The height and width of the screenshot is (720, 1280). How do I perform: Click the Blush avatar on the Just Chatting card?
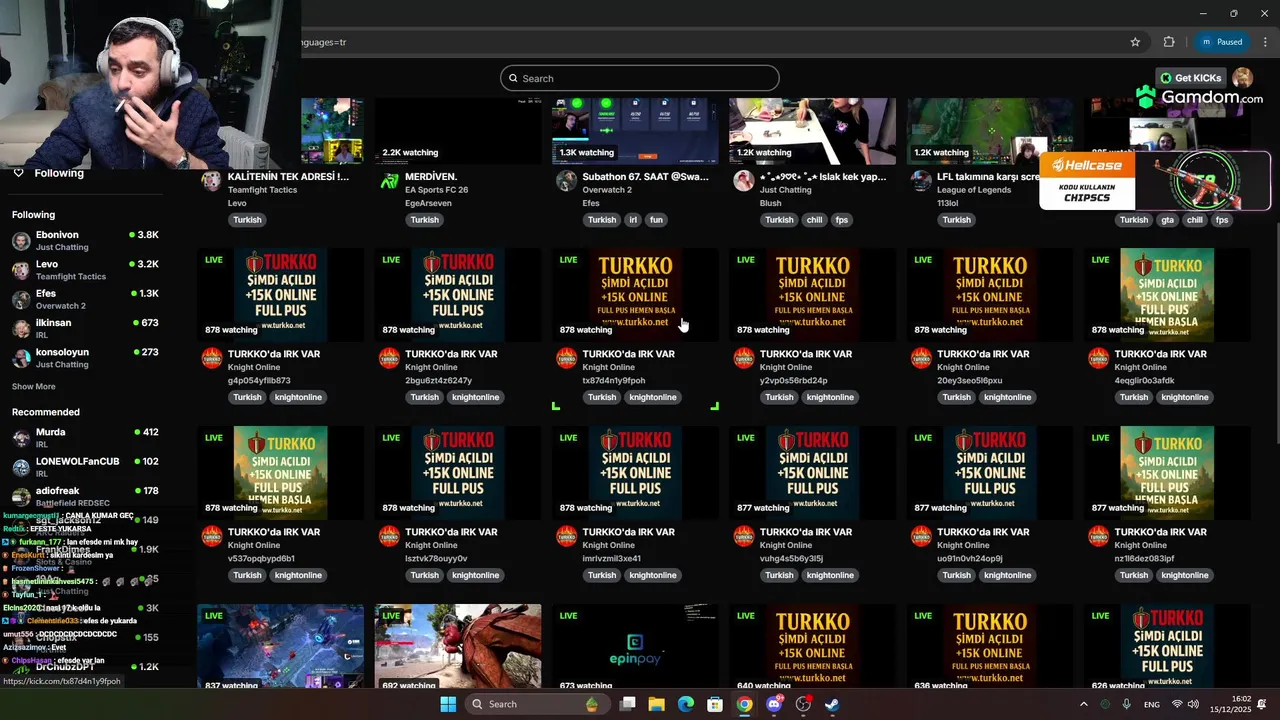pyautogui.click(x=744, y=181)
